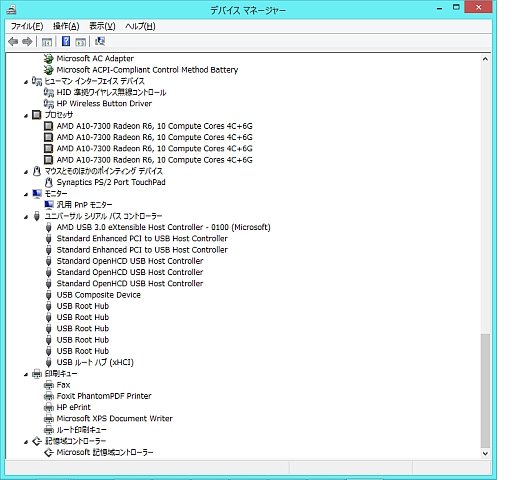Select the USB Composite Device plug icon

[x=49, y=295]
